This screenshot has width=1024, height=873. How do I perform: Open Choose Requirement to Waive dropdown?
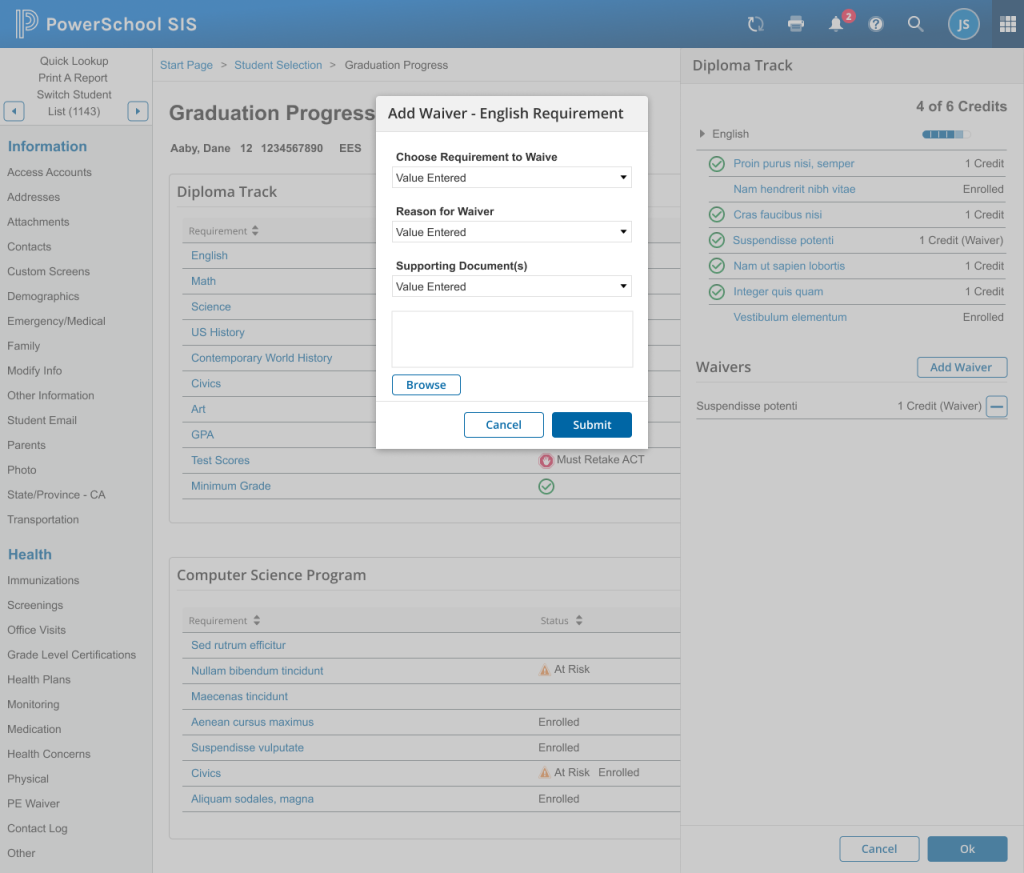[511, 178]
